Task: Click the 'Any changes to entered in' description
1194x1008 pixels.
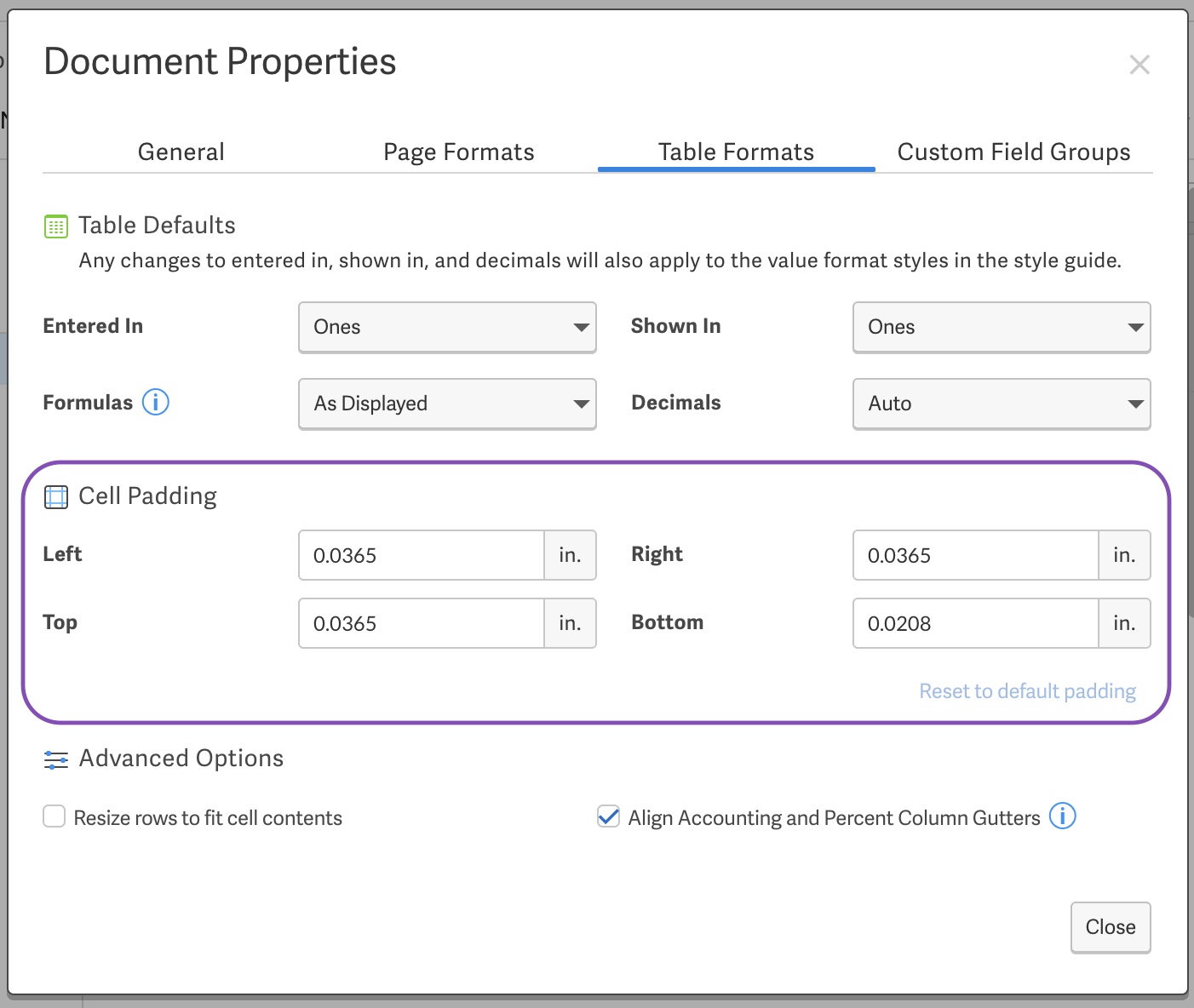Action: point(600,261)
